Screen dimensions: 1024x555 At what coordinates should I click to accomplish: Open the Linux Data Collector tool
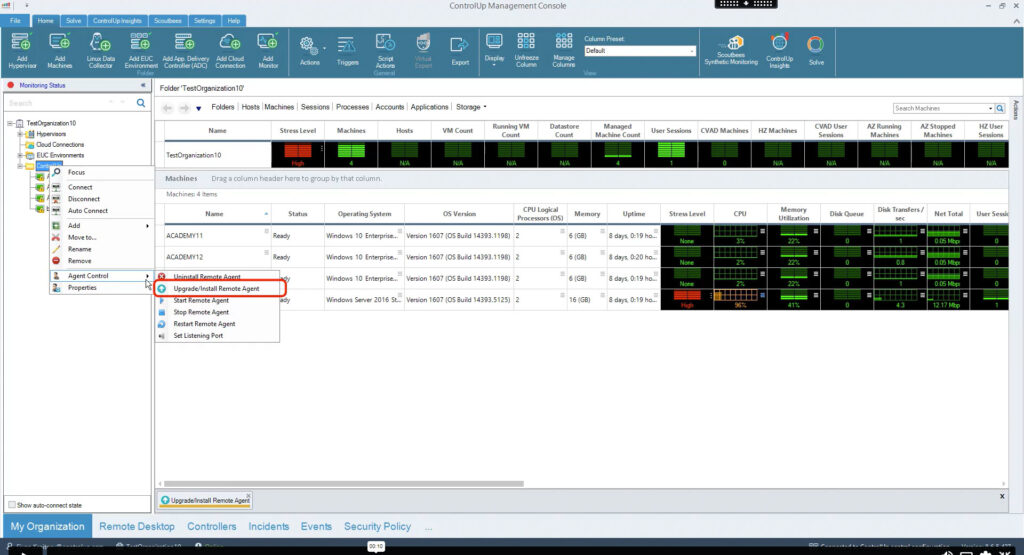click(x=101, y=50)
